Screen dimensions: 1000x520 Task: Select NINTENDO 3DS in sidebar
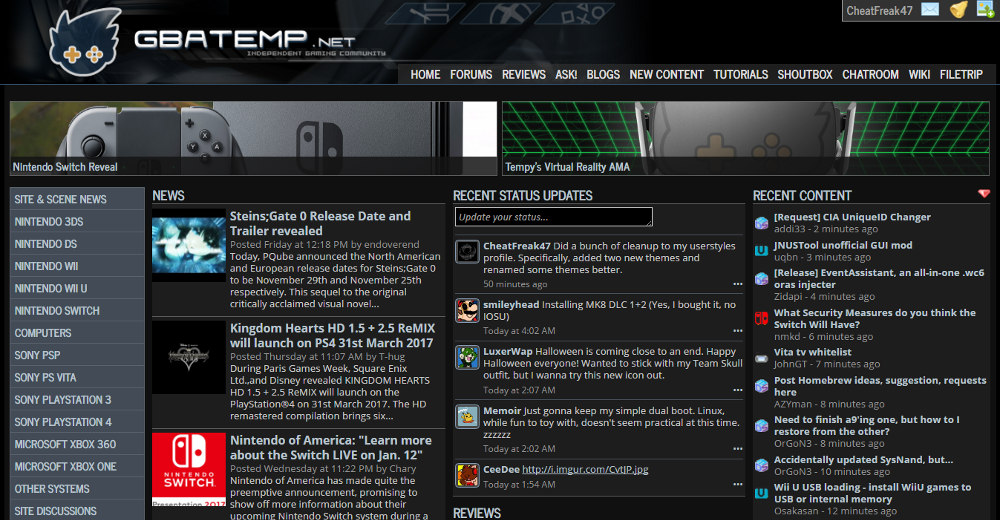point(77,221)
